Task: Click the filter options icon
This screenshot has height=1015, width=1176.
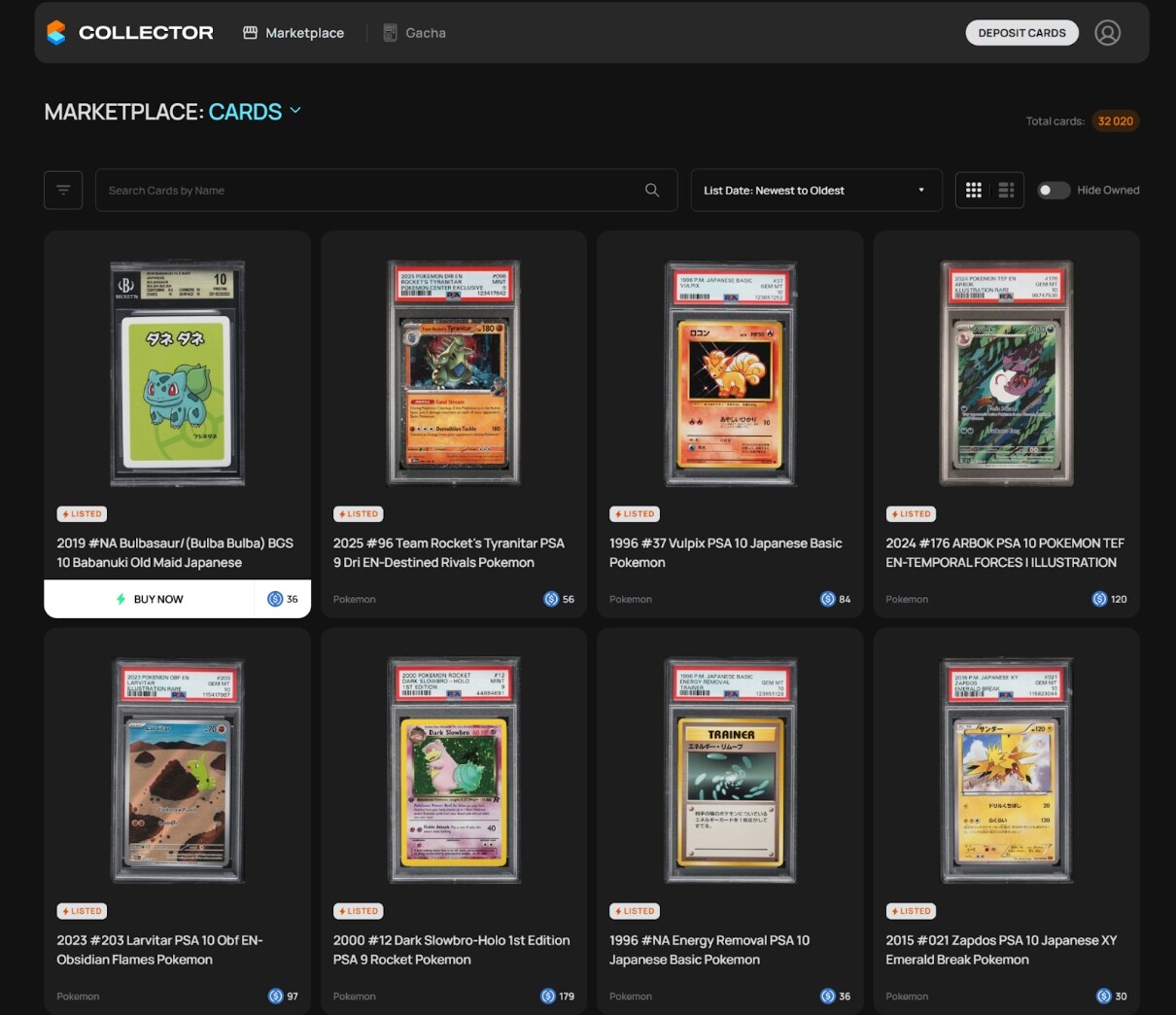Action: click(63, 191)
